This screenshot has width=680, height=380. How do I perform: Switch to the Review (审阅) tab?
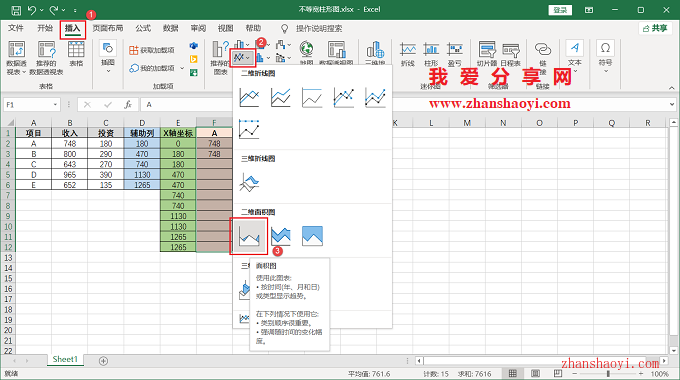pyautogui.click(x=198, y=28)
